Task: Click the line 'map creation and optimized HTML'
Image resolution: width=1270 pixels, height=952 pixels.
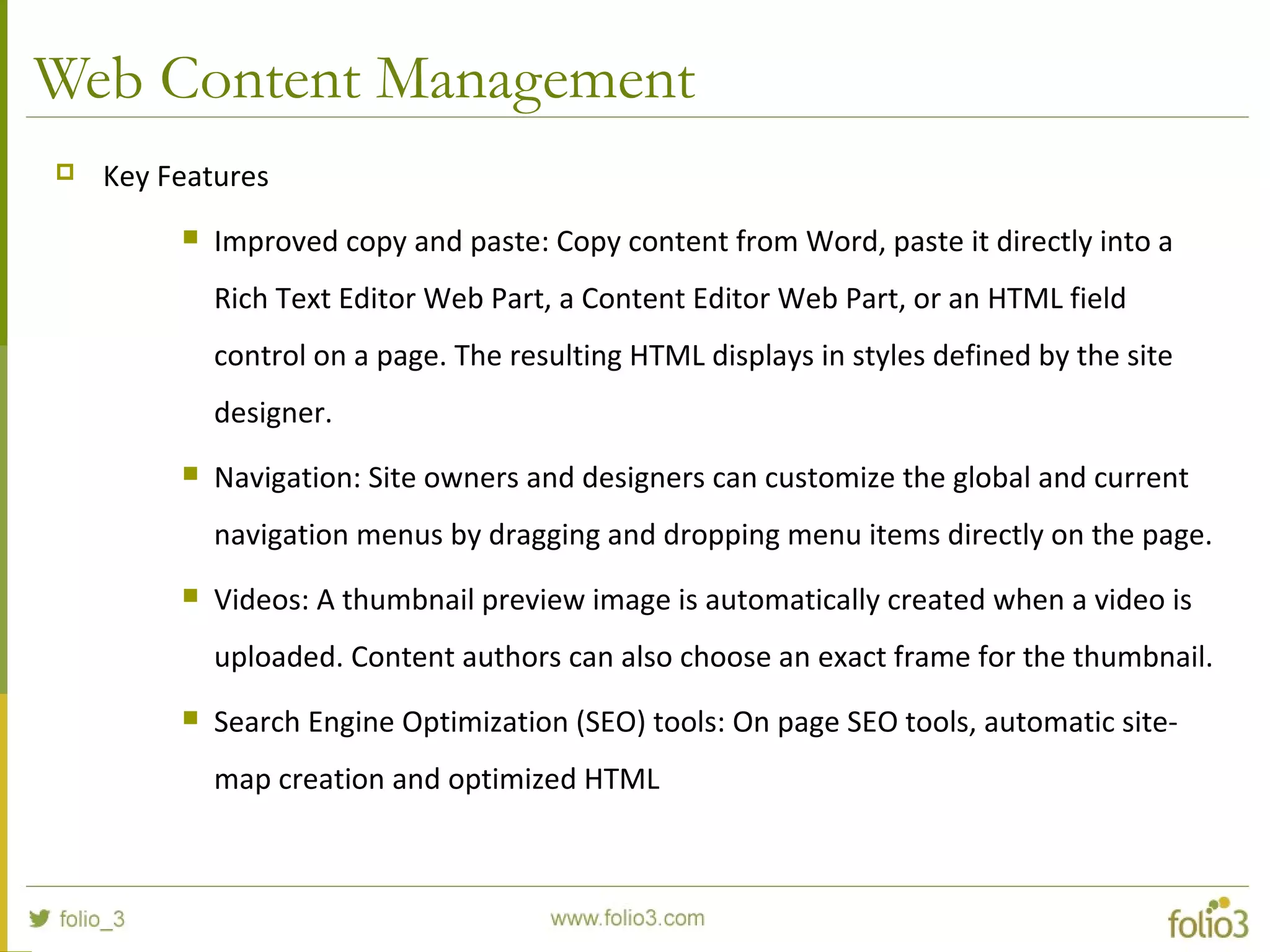Action: [437, 779]
